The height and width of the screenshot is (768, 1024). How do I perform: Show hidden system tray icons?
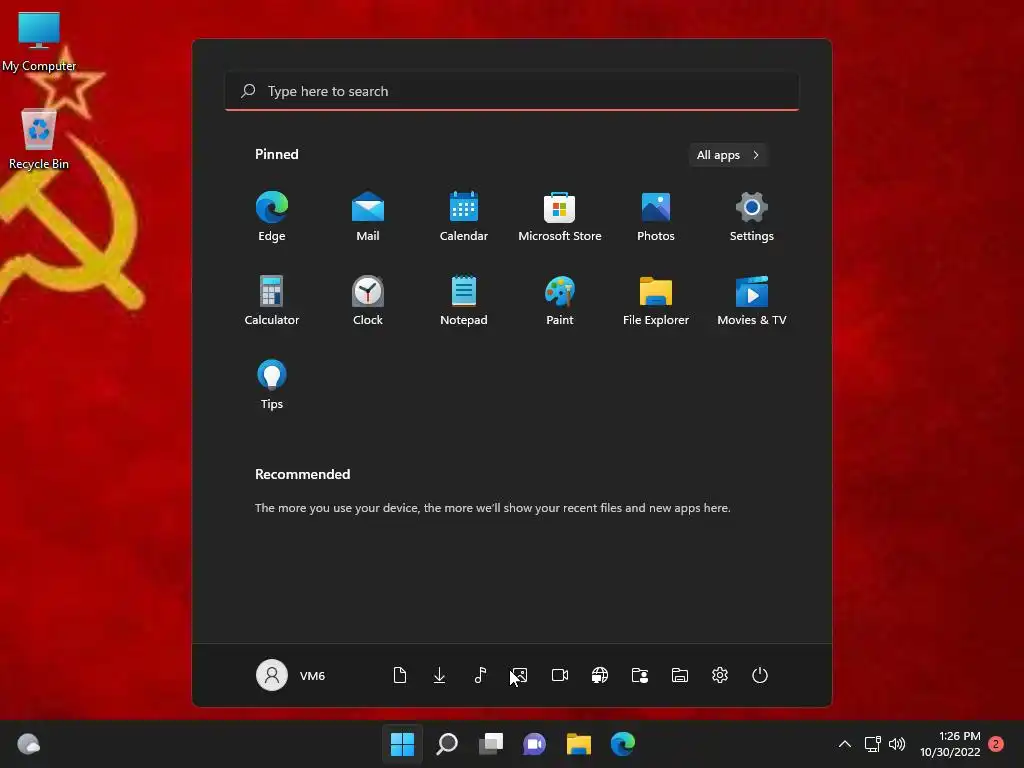(844, 744)
